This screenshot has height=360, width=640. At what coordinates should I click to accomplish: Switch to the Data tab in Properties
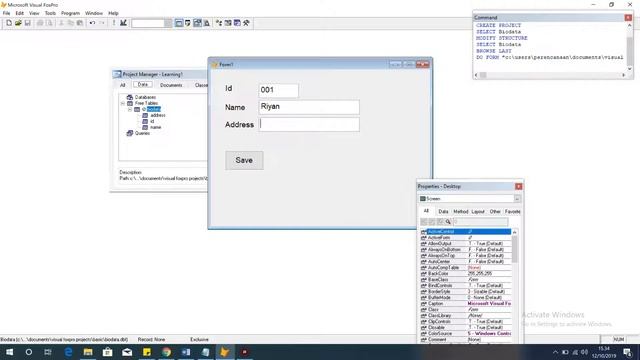point(443,211)
